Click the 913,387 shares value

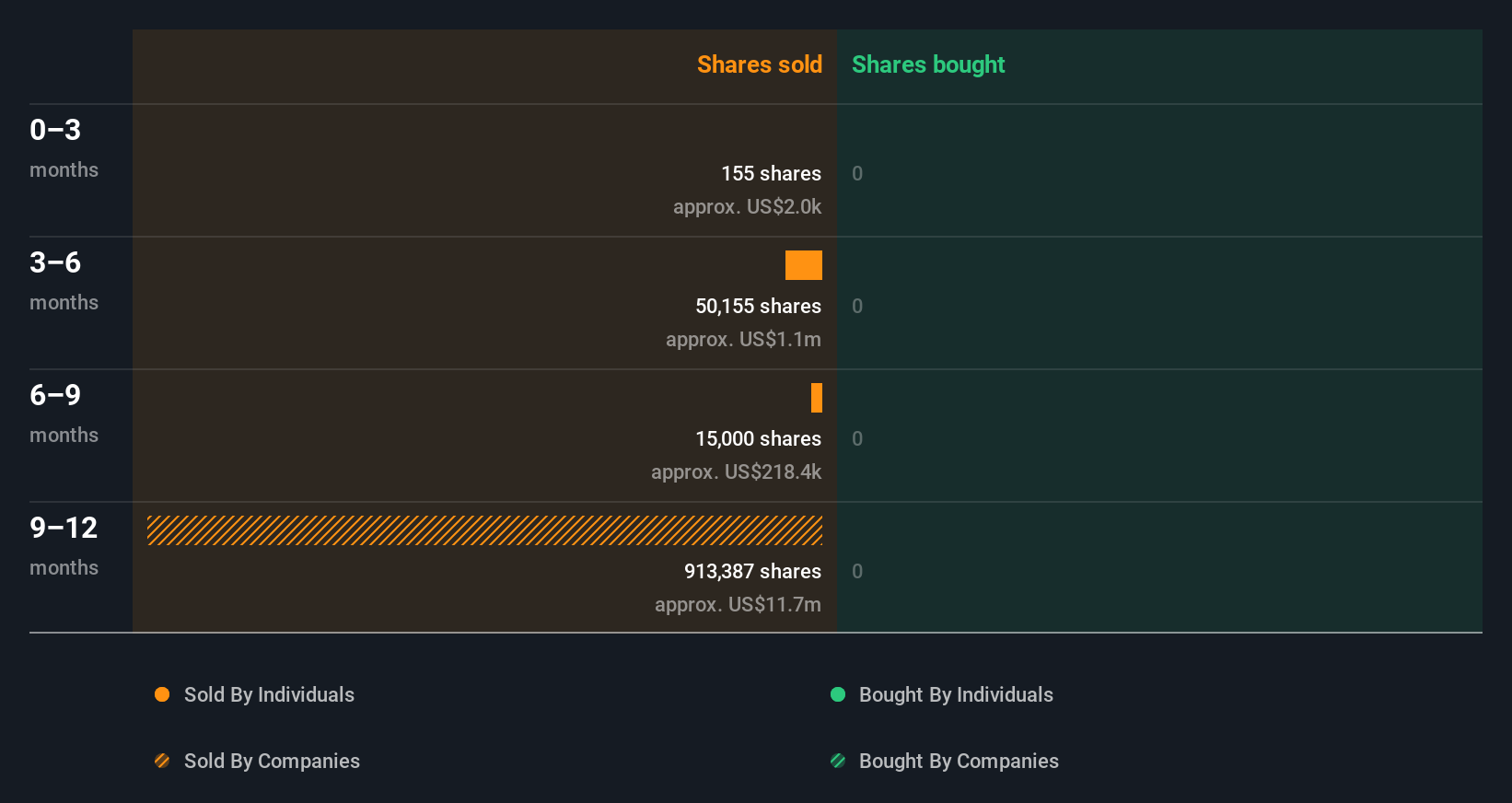[752, 571]
